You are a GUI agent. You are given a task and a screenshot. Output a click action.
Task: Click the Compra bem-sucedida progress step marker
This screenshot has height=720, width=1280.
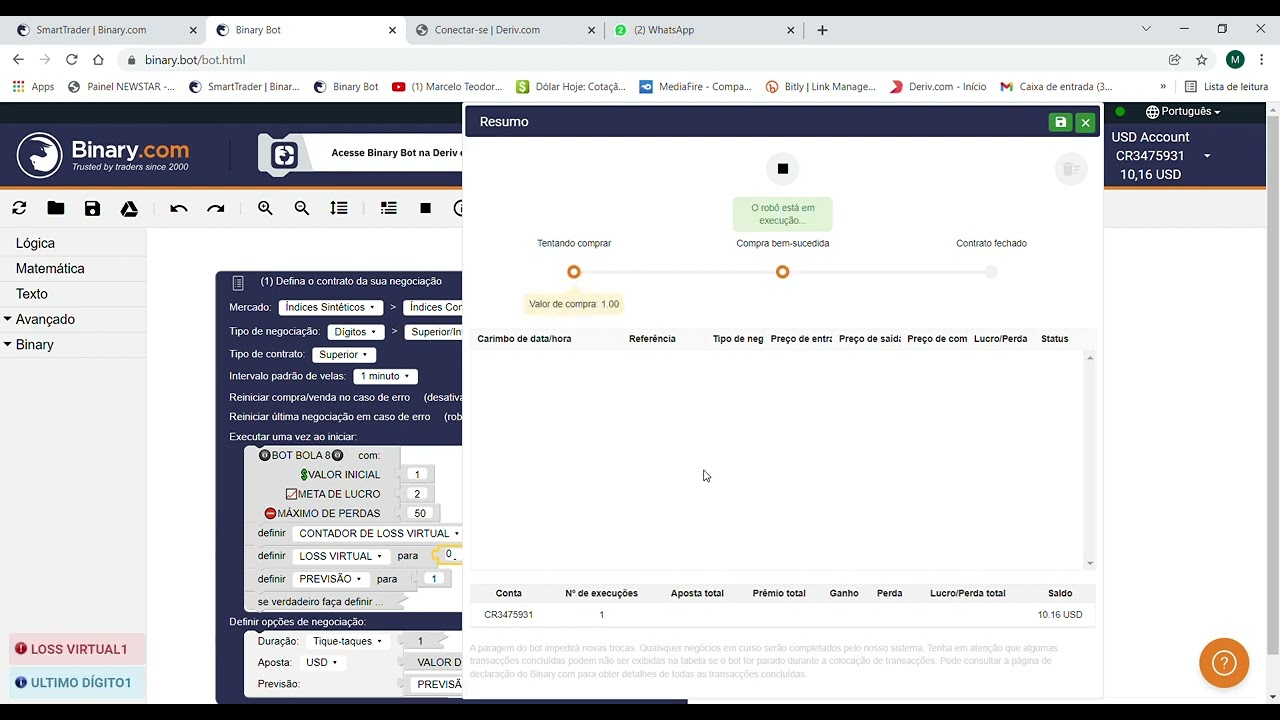coord(783,272)
